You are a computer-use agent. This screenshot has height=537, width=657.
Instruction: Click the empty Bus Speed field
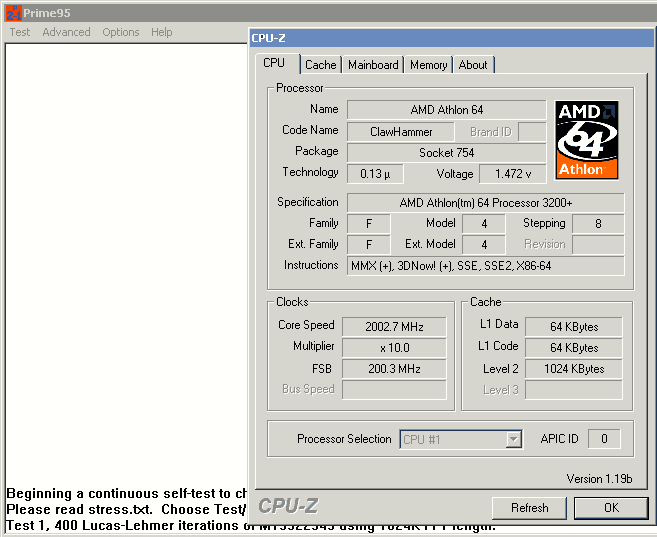(x=394, y=390)
